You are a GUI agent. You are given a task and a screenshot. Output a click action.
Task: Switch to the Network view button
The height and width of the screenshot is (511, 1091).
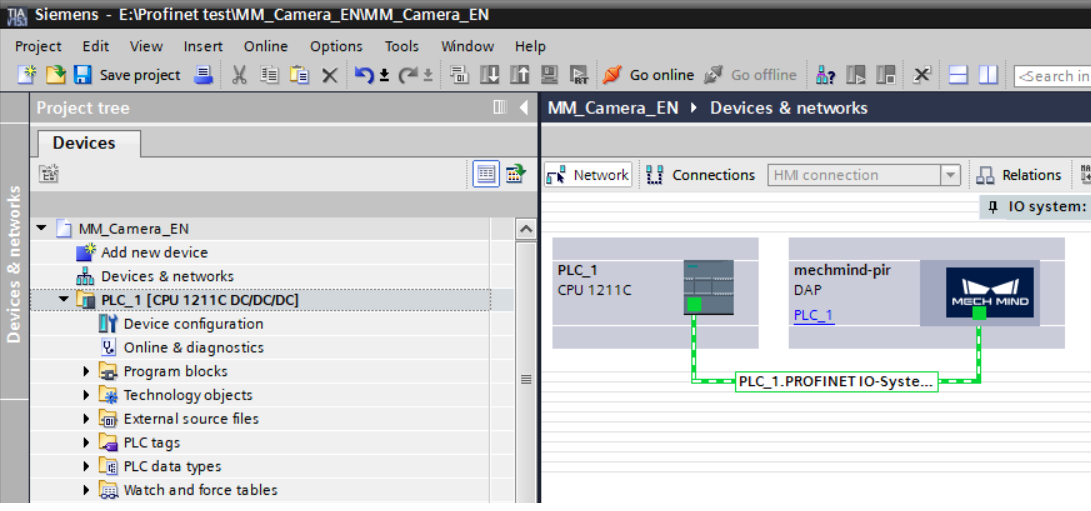(x=588, y=175)
